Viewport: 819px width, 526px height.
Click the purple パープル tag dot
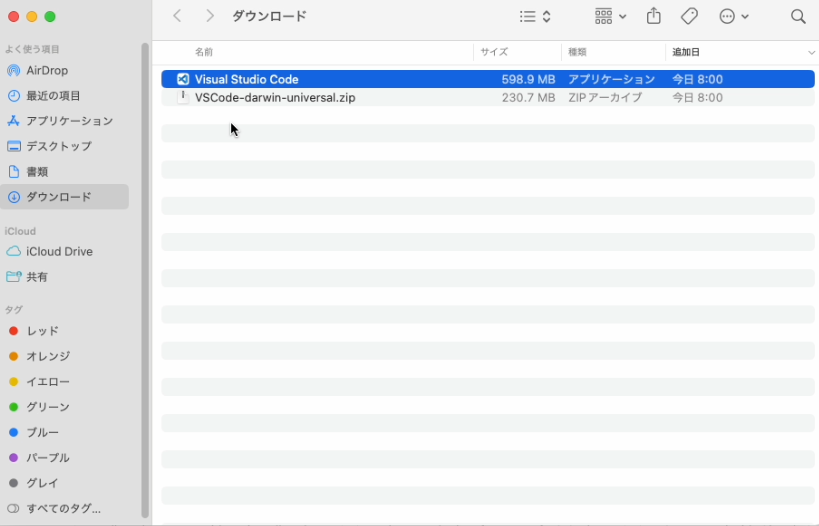point(14,458)
